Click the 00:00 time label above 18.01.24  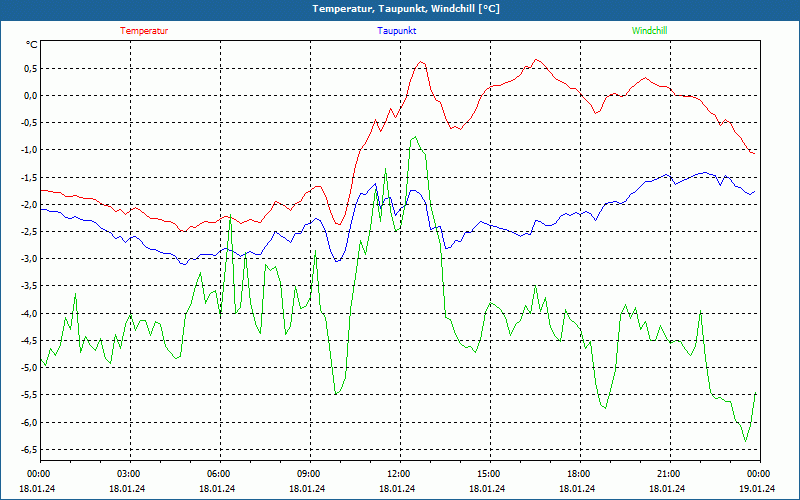click(39, 474)
